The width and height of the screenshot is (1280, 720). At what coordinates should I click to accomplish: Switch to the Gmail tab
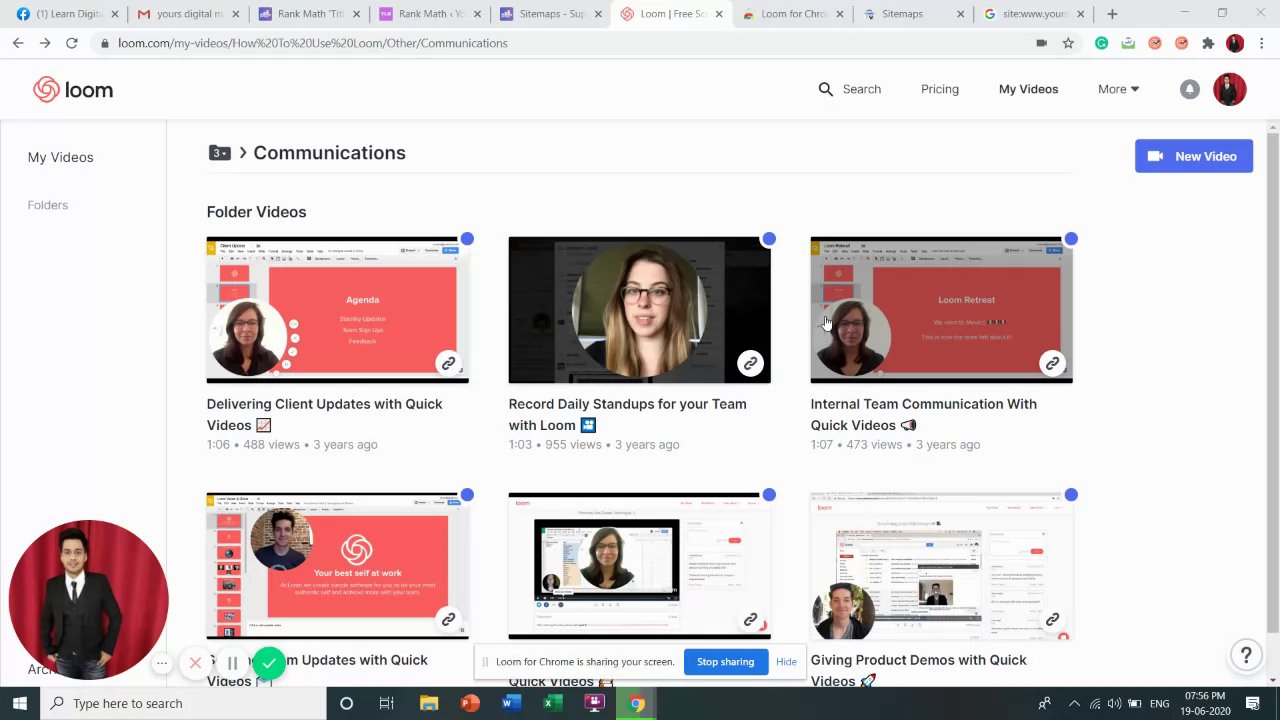point(188,14)
